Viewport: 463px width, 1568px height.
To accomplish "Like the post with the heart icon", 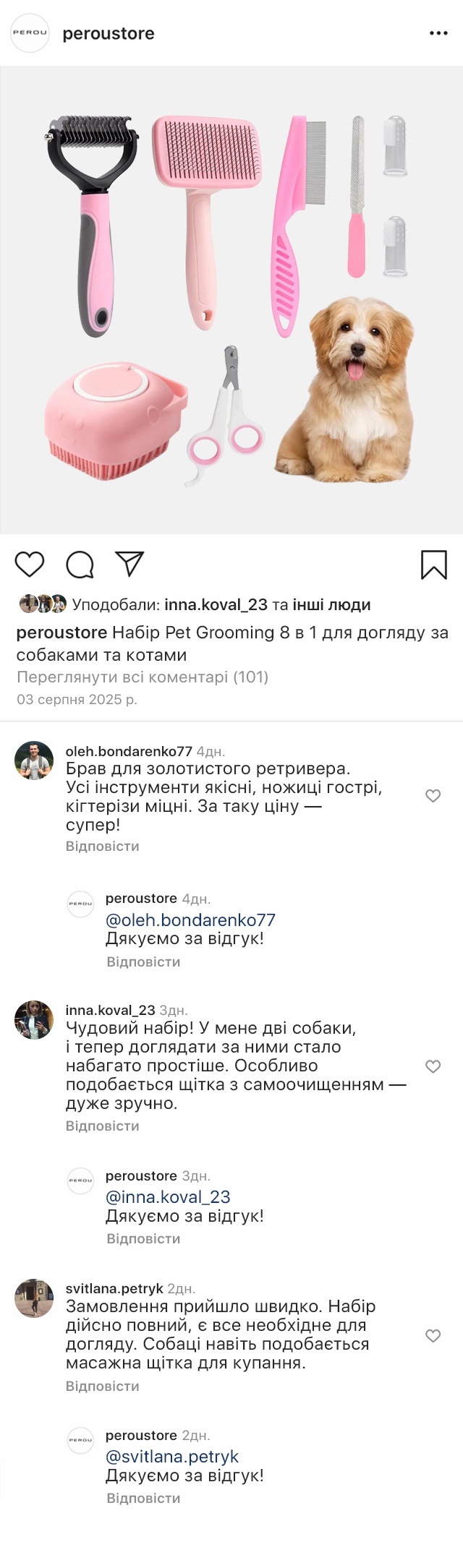I will point(30,564).
